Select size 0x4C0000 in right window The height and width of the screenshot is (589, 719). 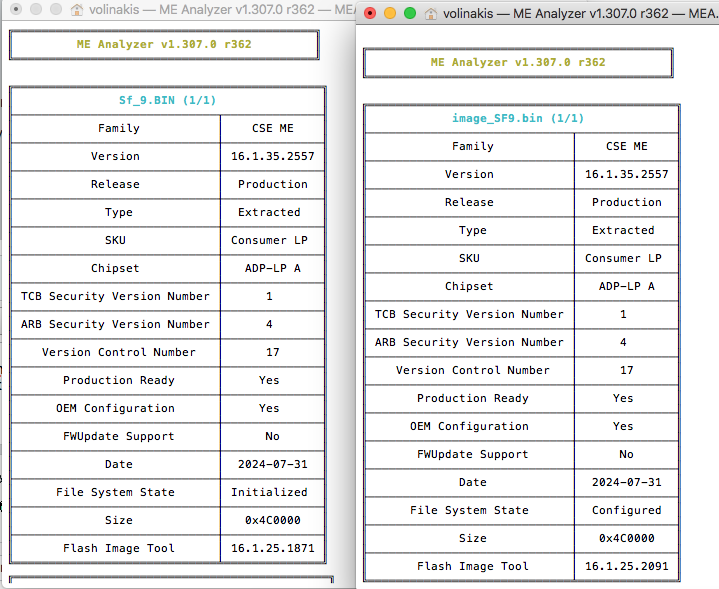point(627,538)
